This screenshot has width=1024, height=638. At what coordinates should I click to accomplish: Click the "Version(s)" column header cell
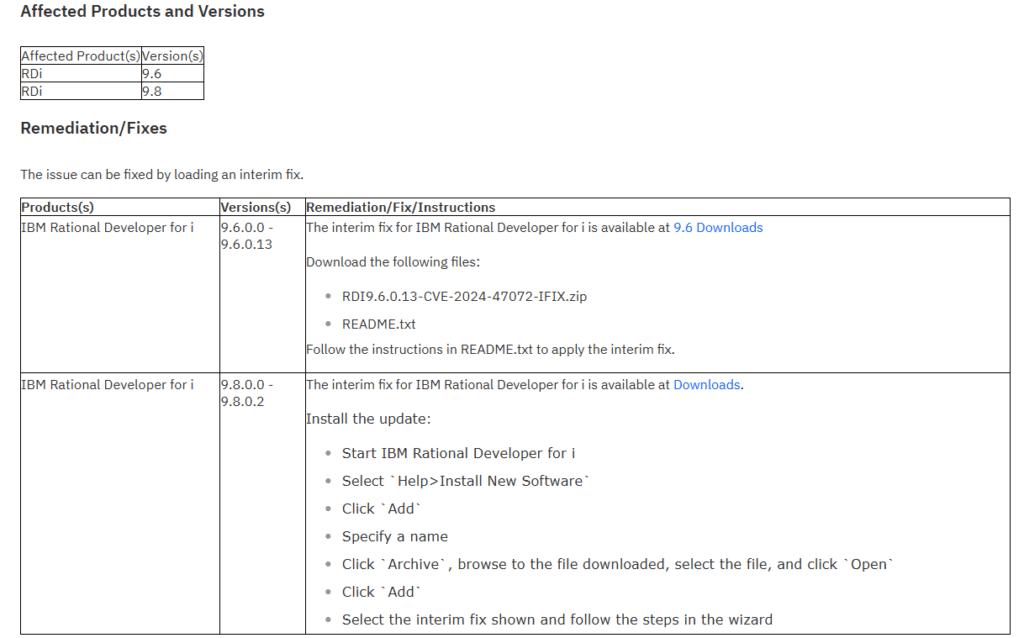tap(172, 56)
